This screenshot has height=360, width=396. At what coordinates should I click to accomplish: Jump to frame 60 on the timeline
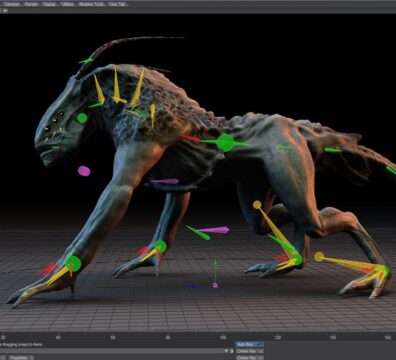click(113, 338)
